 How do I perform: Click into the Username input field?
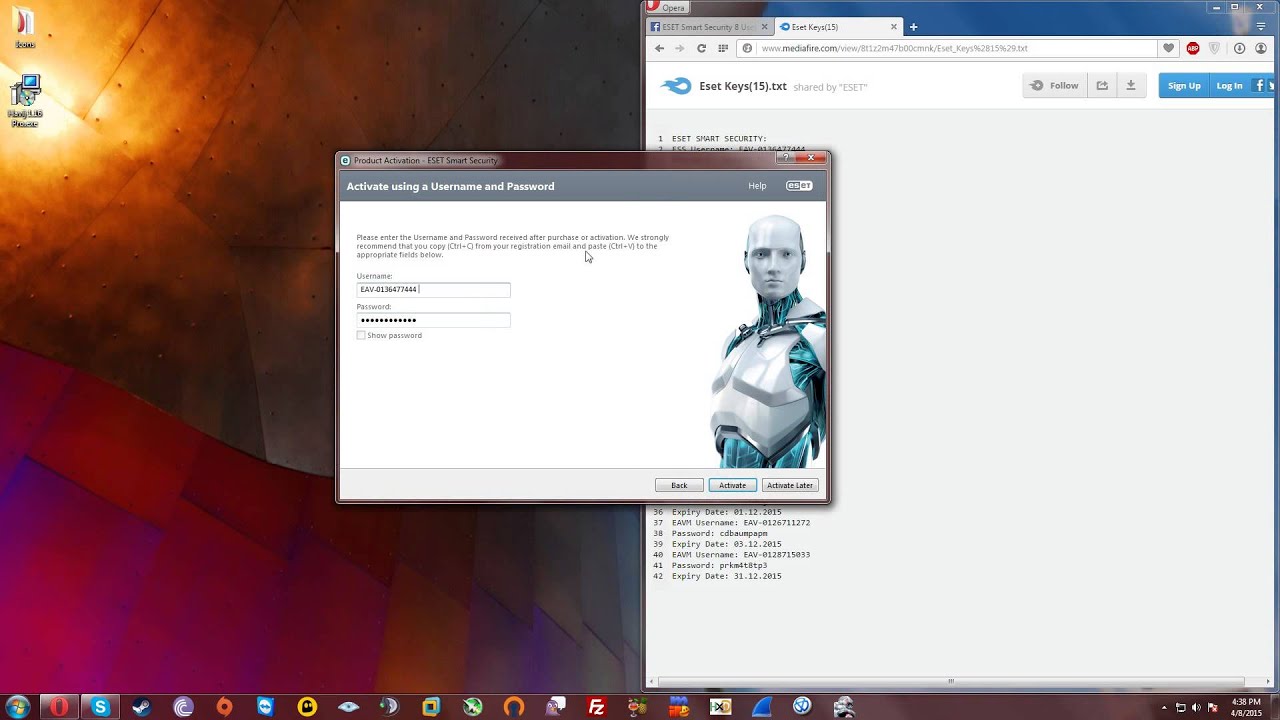tap(433, 289)
